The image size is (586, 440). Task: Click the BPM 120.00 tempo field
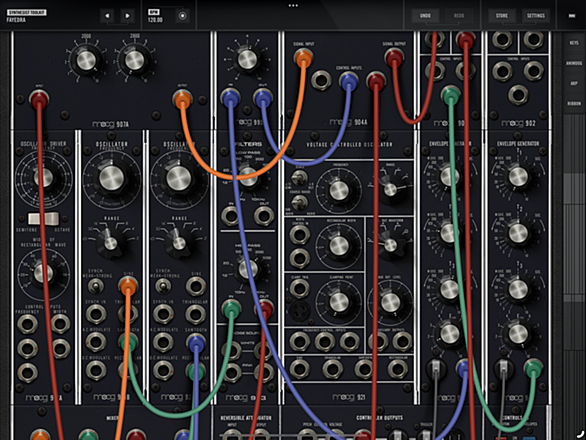[155, 16]
